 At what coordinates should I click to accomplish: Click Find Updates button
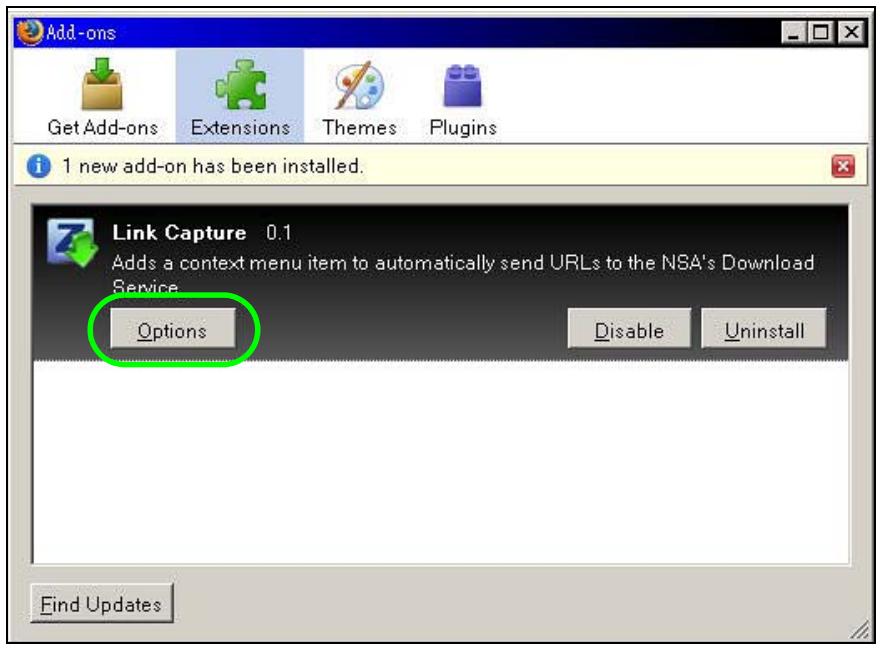point(102,604)
